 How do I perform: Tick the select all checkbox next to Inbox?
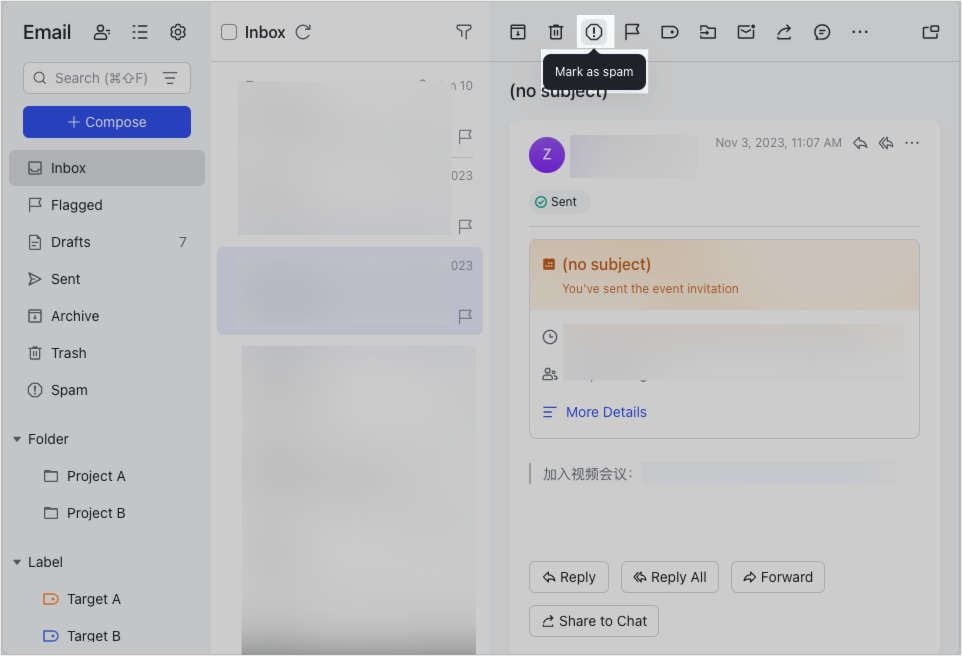tap(229, 32)
